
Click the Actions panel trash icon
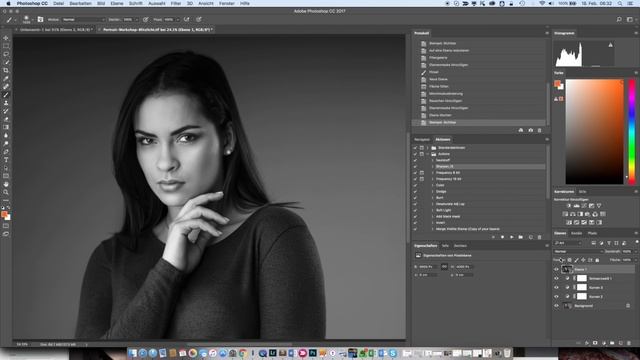click(539, 237)
